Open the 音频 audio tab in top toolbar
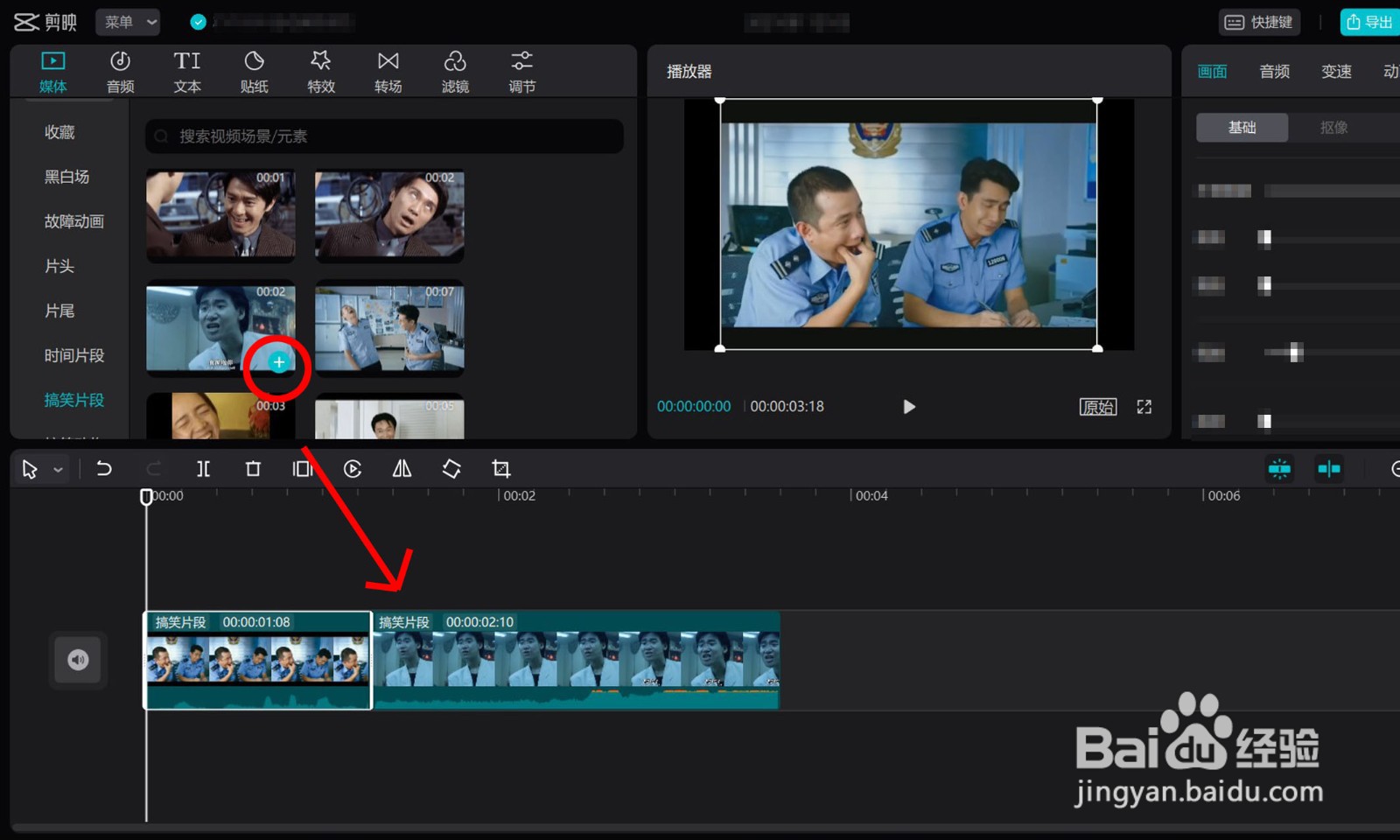The width and height of the screenshot is (1400, 840). (120, 72)
